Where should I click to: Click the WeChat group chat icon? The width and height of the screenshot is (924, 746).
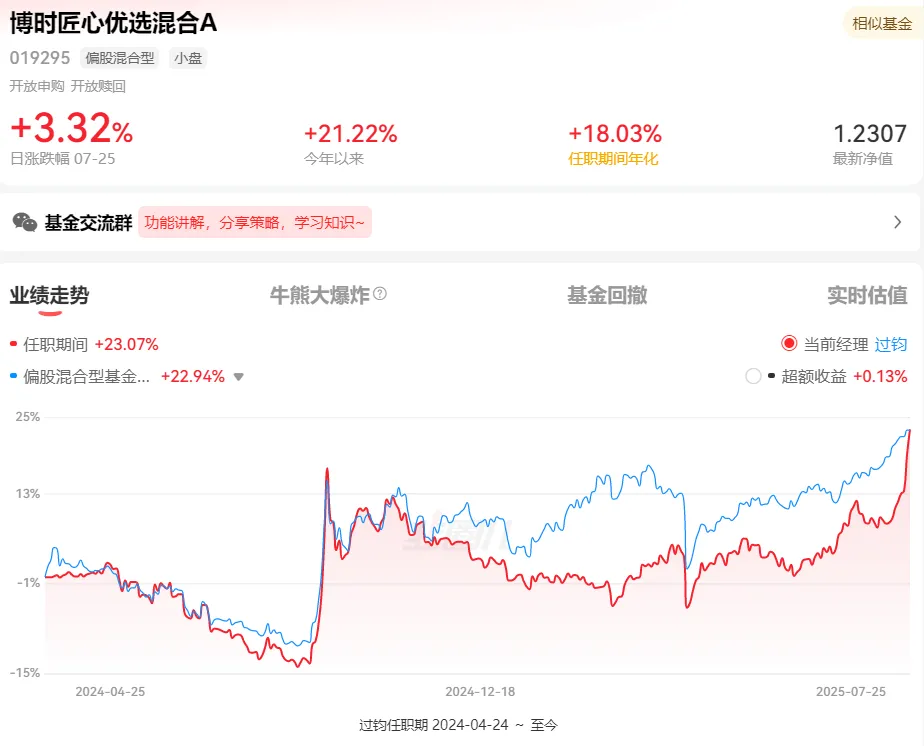click(x=25, y=222)
